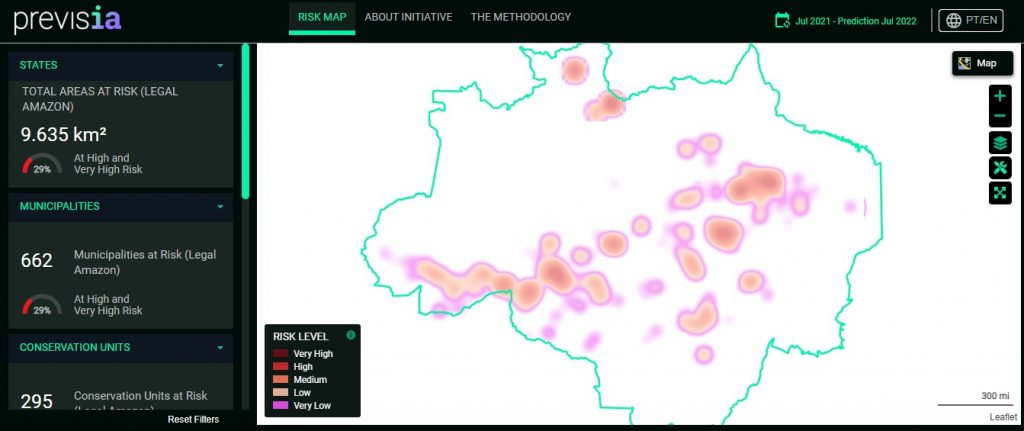Collapse the Conservation Units panel arrow
This screenshot has width=1024, height=431.
[x=221, y=347]
